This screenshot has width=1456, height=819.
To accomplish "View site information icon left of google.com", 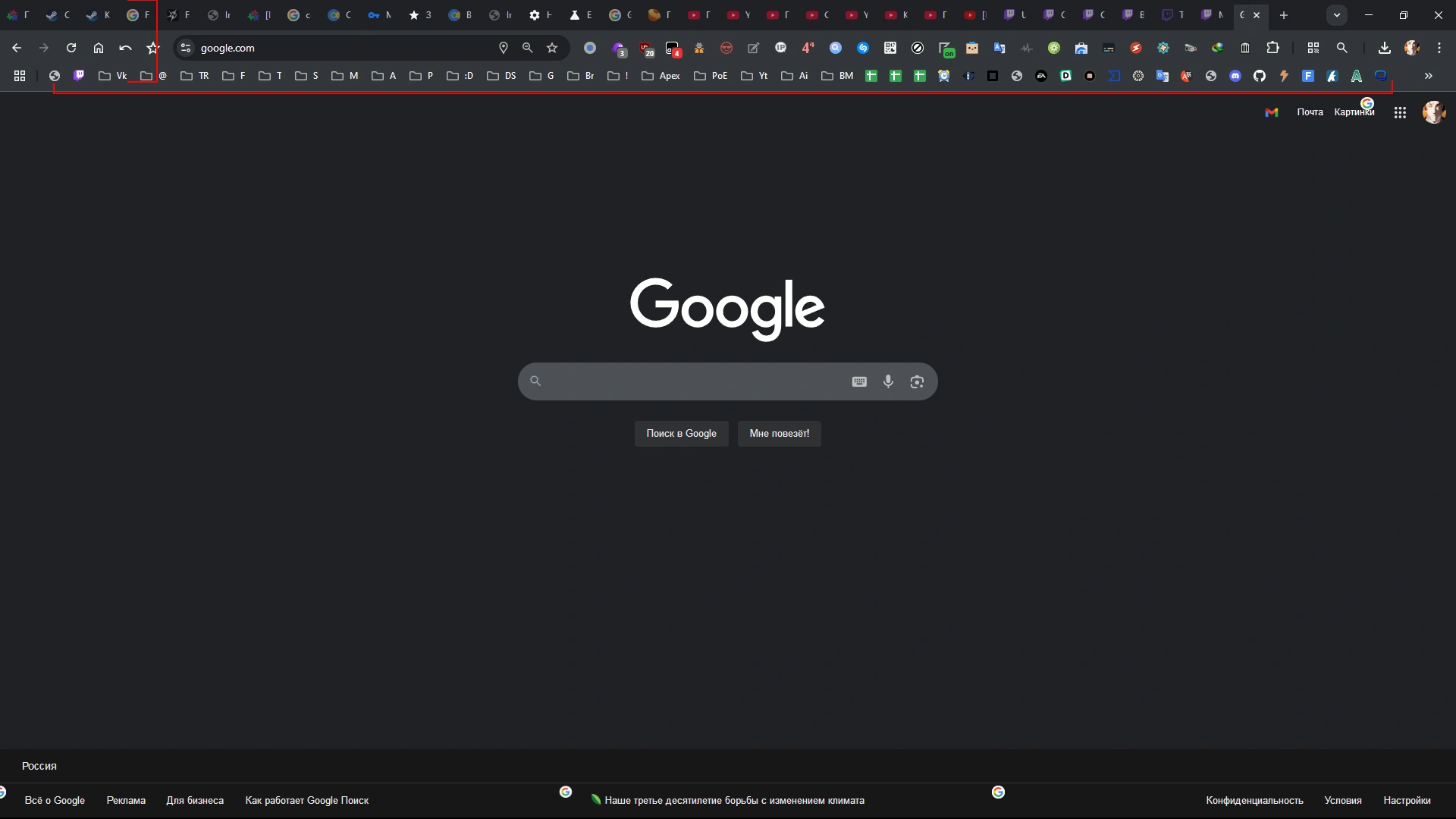I will [x=186, y=48].
